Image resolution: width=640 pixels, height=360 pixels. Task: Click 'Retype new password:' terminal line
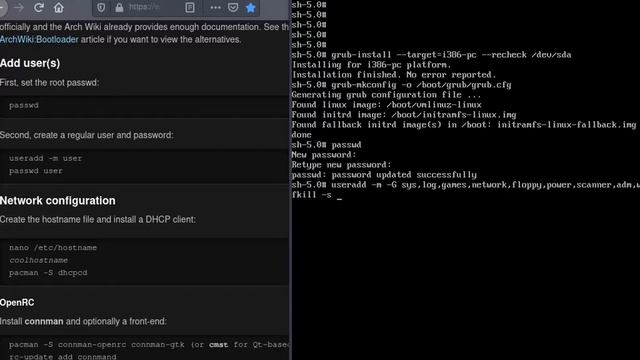(x=341, y=165)
